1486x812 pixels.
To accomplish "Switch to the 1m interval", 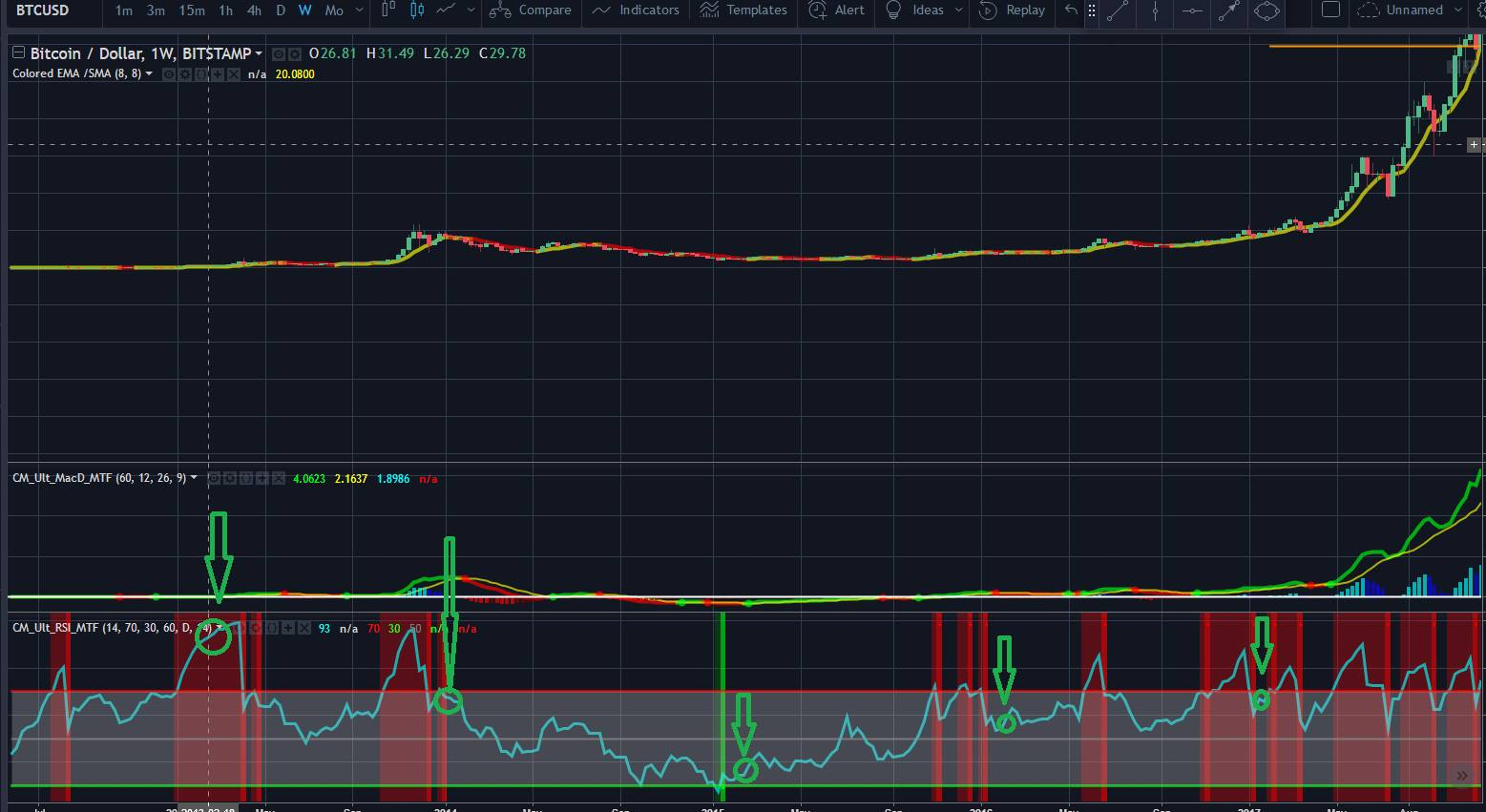I will click(124, 10).
